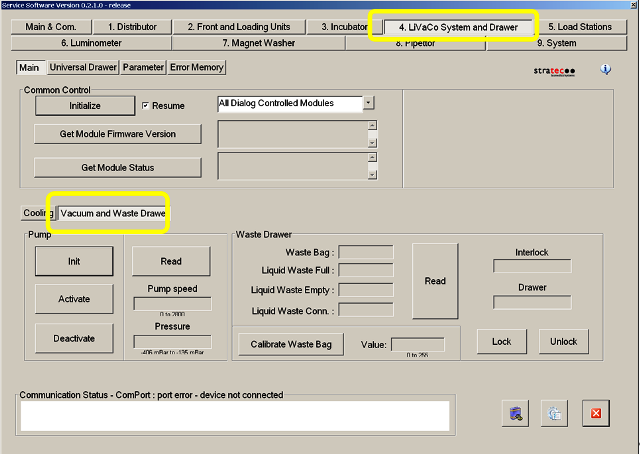Switch to the 6. Luminometer tab
Viewport: 640px width, 454px height.
click(92, 43)
